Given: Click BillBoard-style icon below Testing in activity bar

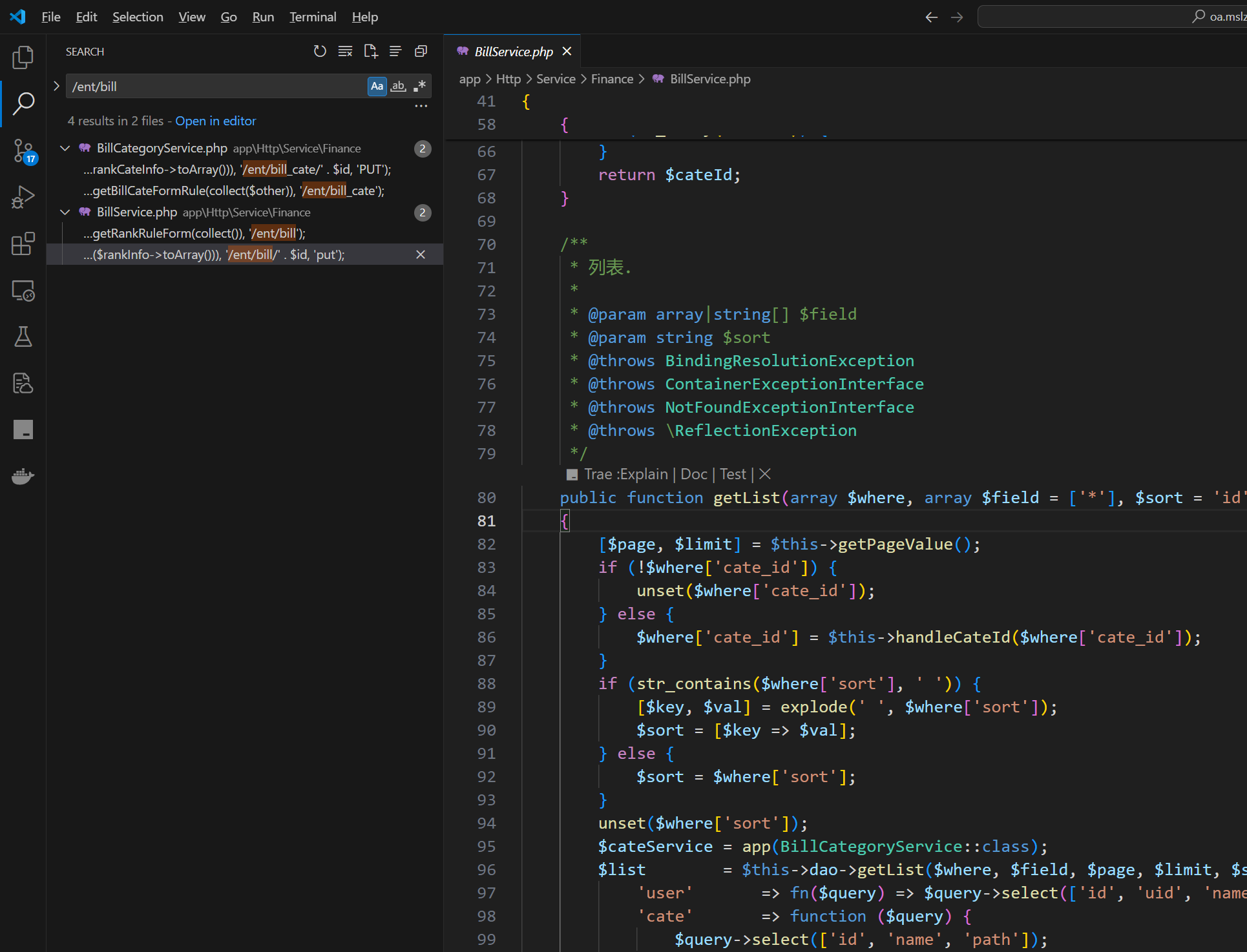Looking at the screenshot, I should [x=23, y=384].
